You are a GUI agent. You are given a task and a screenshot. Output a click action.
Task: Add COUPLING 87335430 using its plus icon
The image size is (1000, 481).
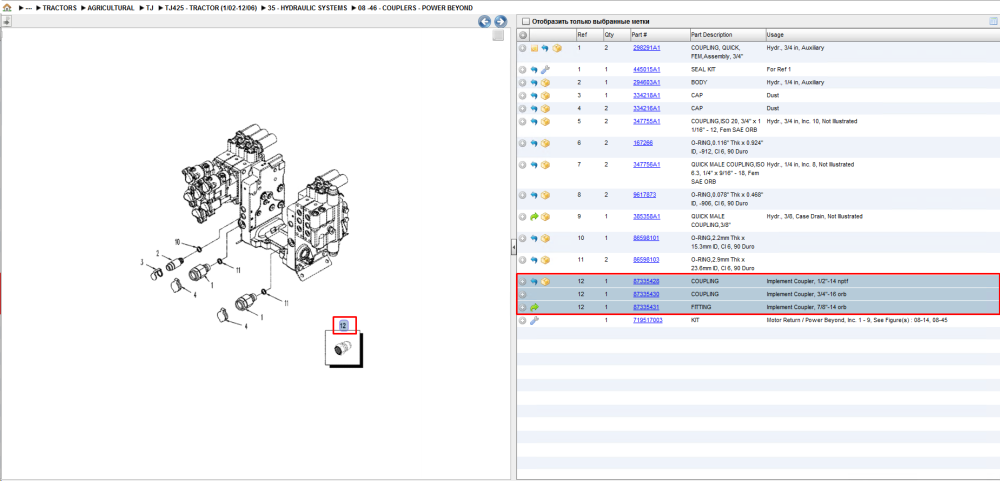[522, 294]
